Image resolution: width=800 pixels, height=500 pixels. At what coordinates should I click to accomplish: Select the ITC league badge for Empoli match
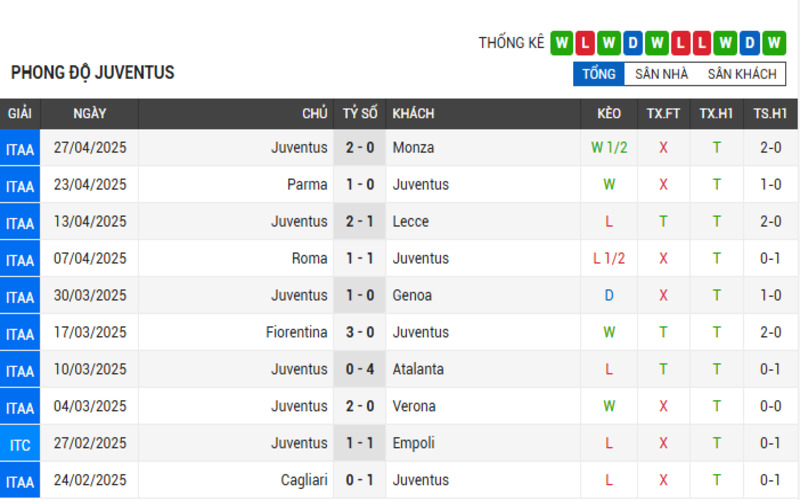tap(20, 443)
